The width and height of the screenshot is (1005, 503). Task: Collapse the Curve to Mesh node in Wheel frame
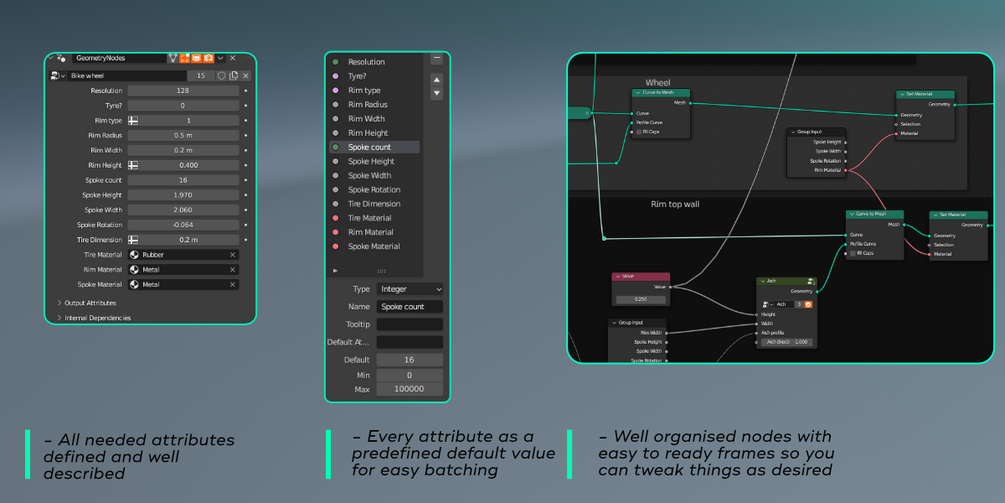[638, 93]
